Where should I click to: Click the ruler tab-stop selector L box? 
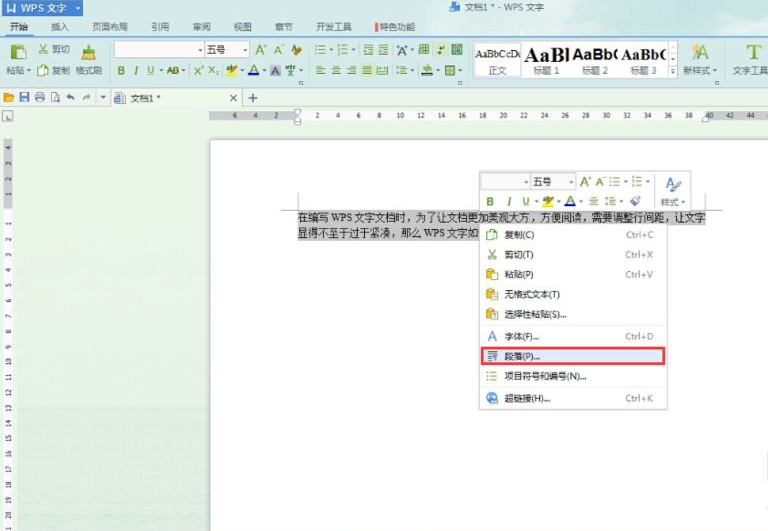coord(7,116)
